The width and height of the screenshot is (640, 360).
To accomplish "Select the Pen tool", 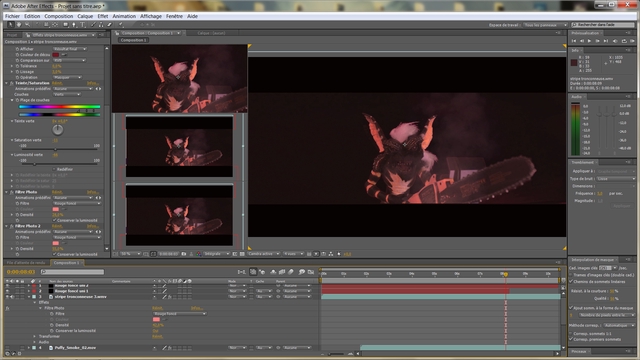I will coord(74,24).
